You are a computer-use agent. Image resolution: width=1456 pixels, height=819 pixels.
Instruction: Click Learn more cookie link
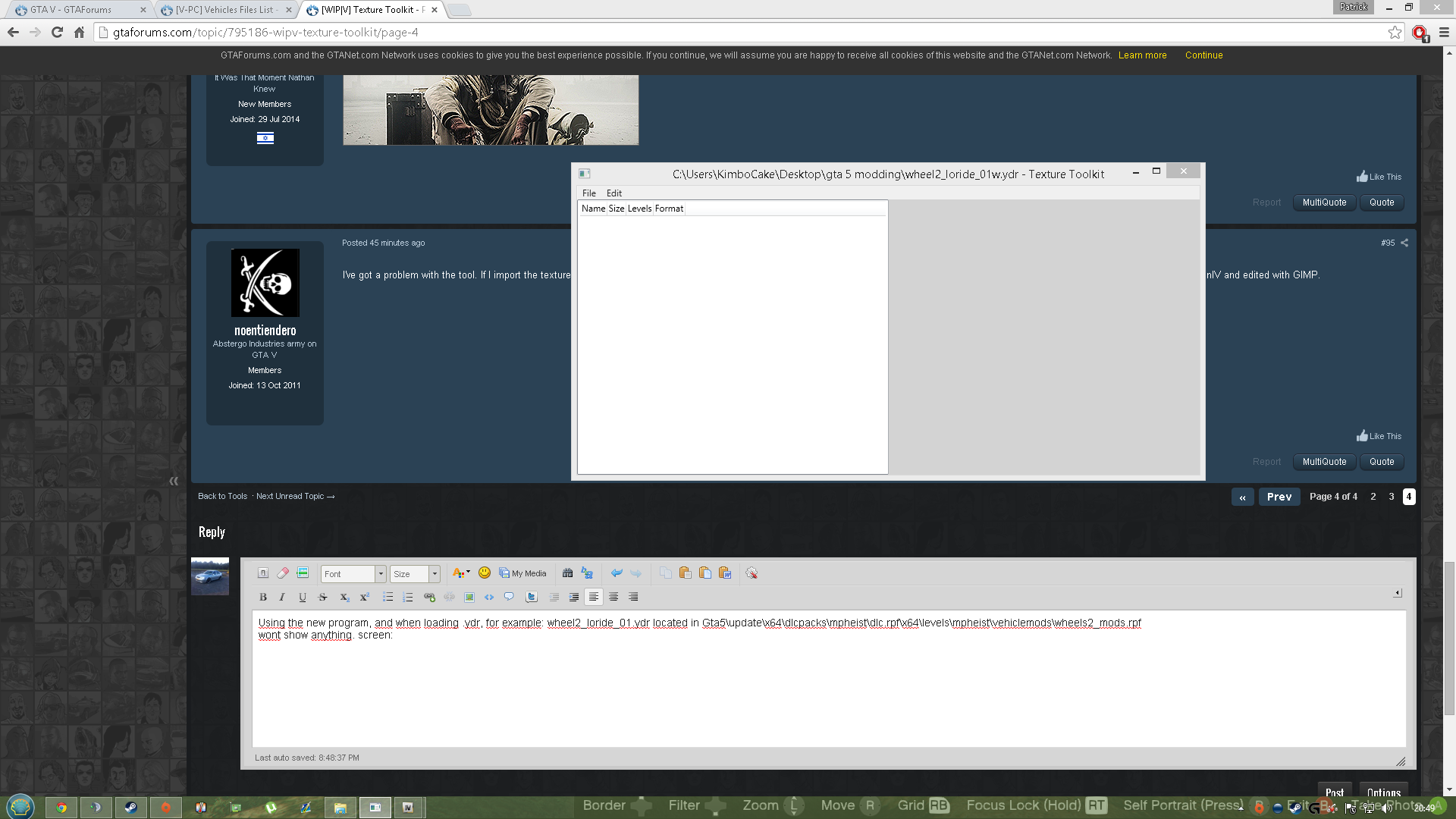pyautogui.click(x=1142, y=55)
